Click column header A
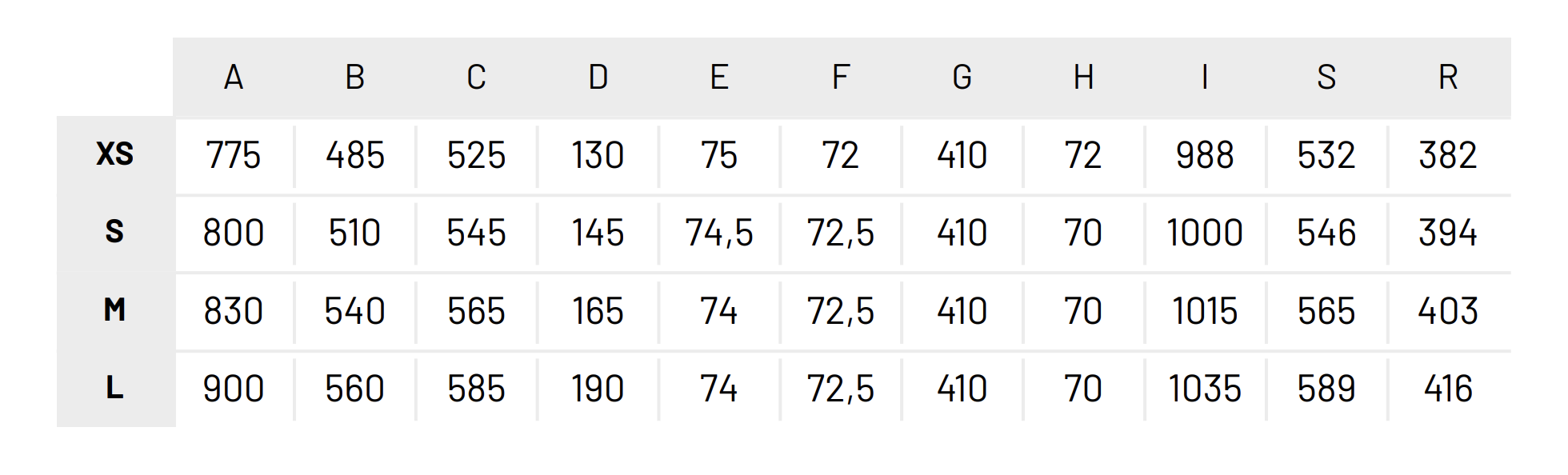 pos(234,78)
